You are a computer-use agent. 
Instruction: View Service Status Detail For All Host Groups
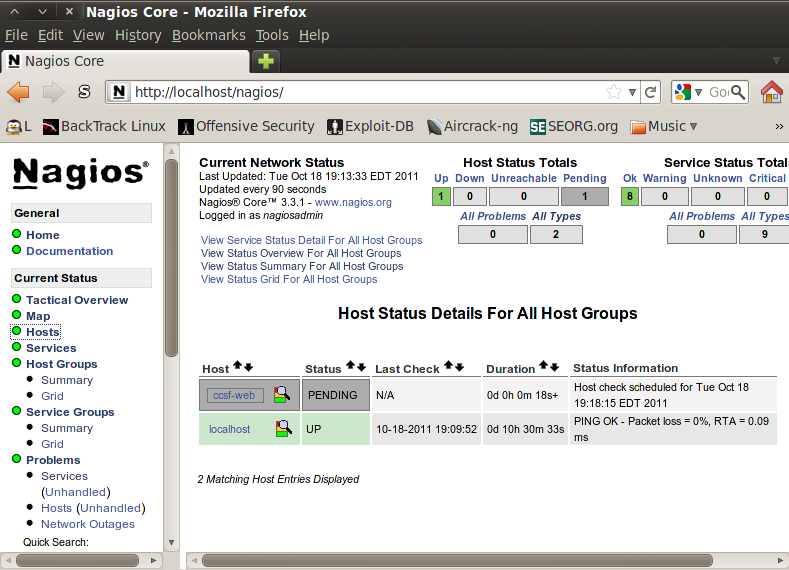coord(311,240)
